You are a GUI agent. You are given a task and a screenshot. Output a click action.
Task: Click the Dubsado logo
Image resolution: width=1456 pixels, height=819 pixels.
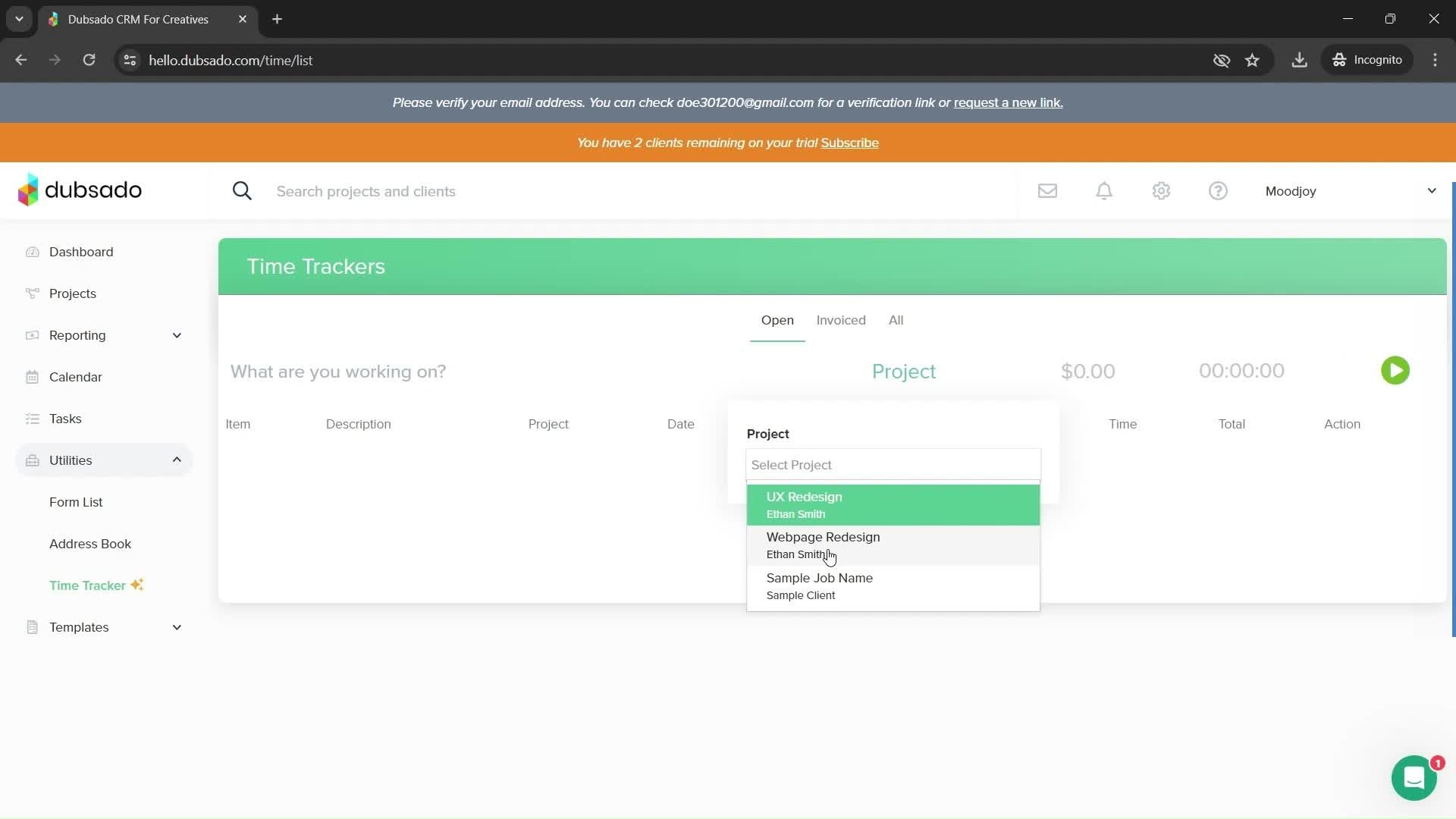[80, 190]
